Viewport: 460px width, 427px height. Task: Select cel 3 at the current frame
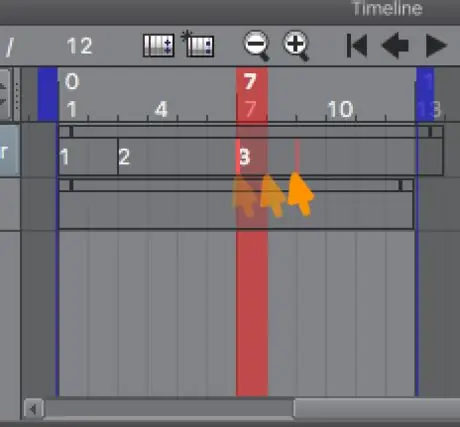pyautogui.click(x=245, y=157)
